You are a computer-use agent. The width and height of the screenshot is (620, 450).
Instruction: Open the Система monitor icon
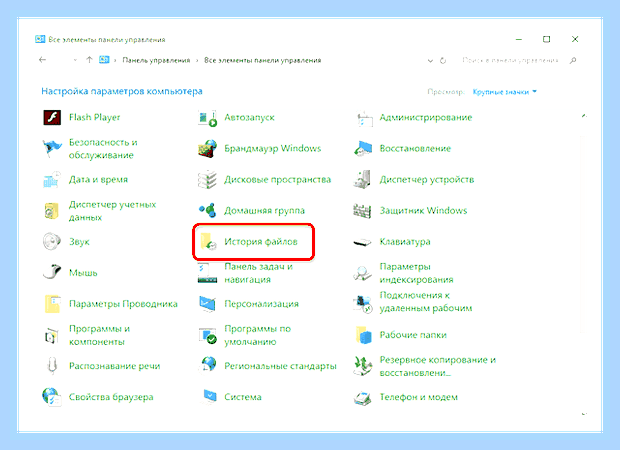point(210,397)
